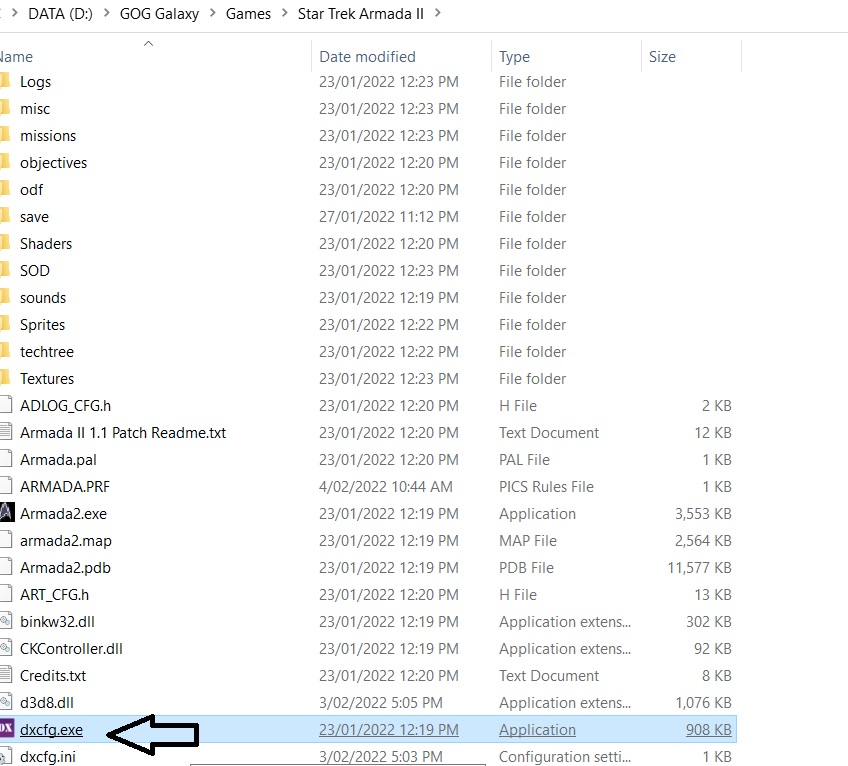Select the save folder
This screenshot has width=848, height=766.
click(x=35, y=217)
